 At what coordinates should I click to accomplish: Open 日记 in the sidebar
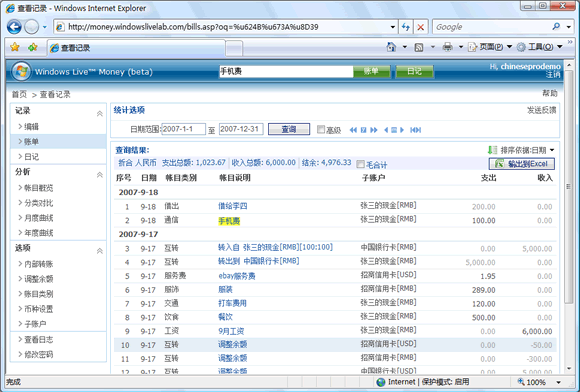31,157
